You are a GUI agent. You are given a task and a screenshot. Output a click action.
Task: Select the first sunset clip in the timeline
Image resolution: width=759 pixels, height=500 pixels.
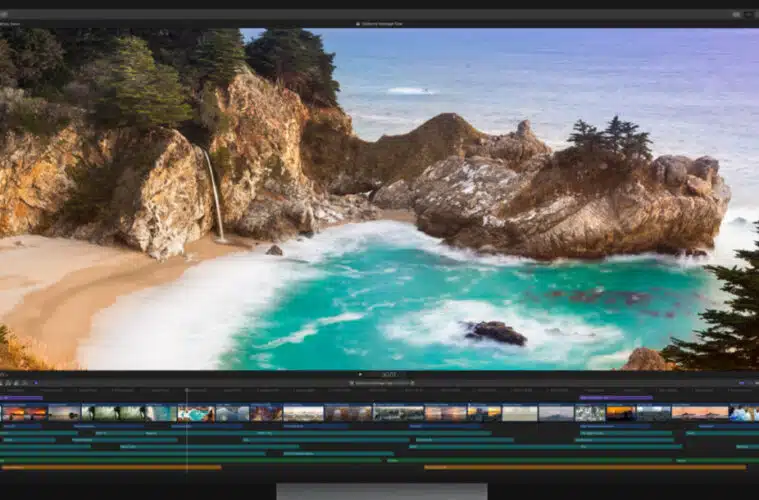pyautogui.click(x=24, y=412)
